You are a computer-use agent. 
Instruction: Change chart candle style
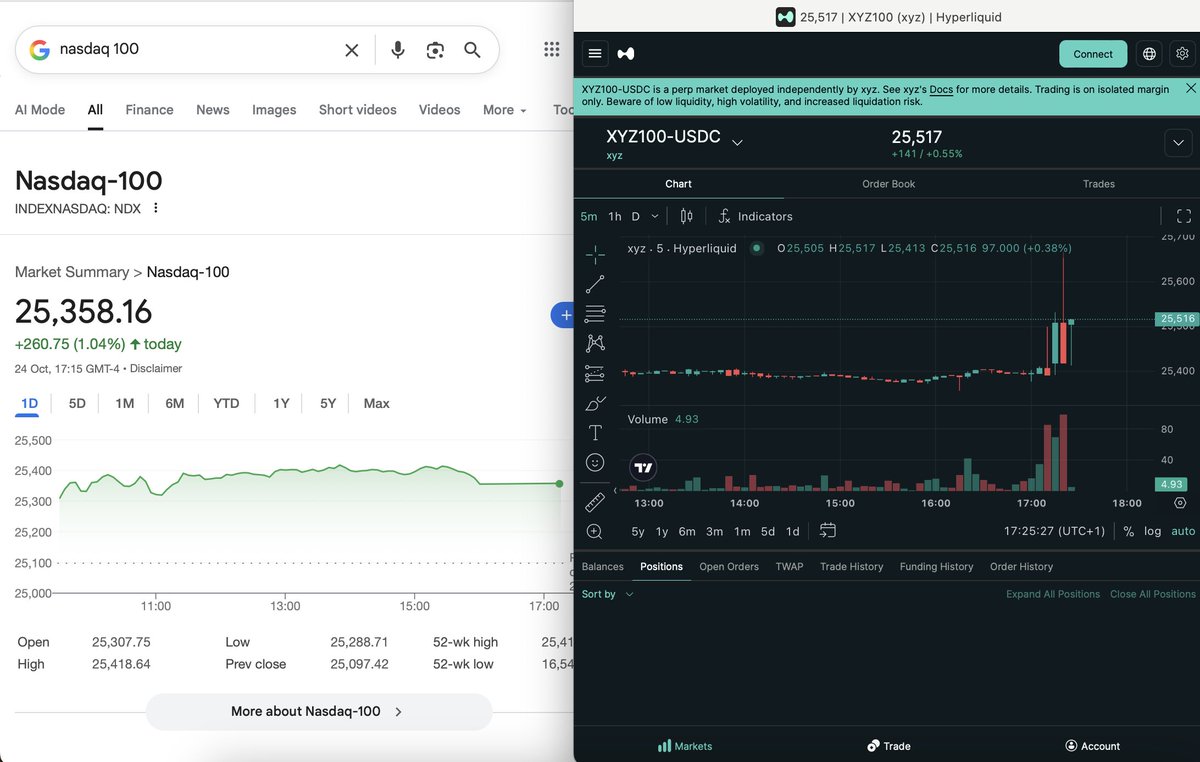click(x=686, y=216)
